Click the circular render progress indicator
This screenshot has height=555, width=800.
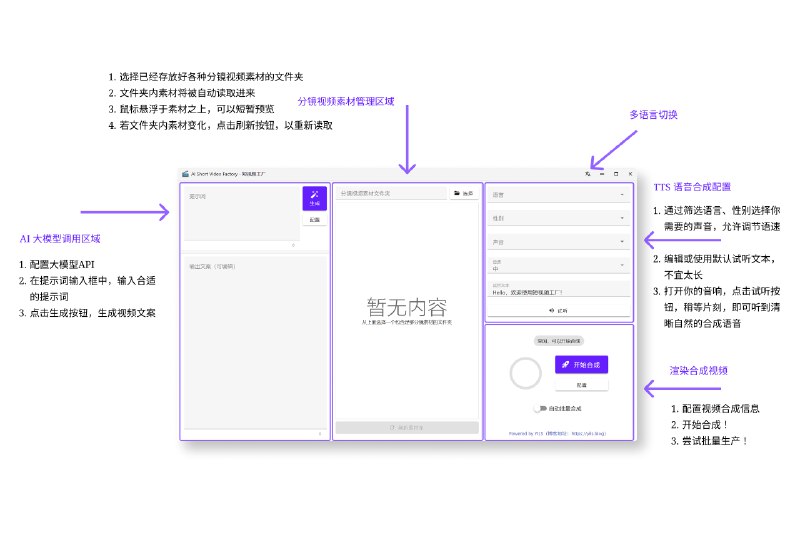point(526,373)
